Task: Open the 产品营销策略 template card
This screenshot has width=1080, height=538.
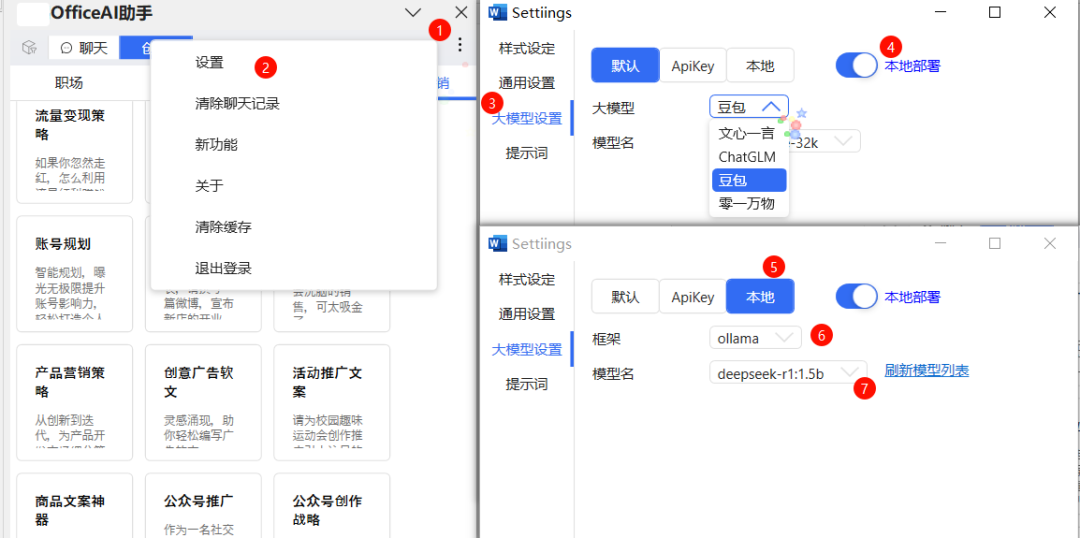Action: (x=74, y=402)
